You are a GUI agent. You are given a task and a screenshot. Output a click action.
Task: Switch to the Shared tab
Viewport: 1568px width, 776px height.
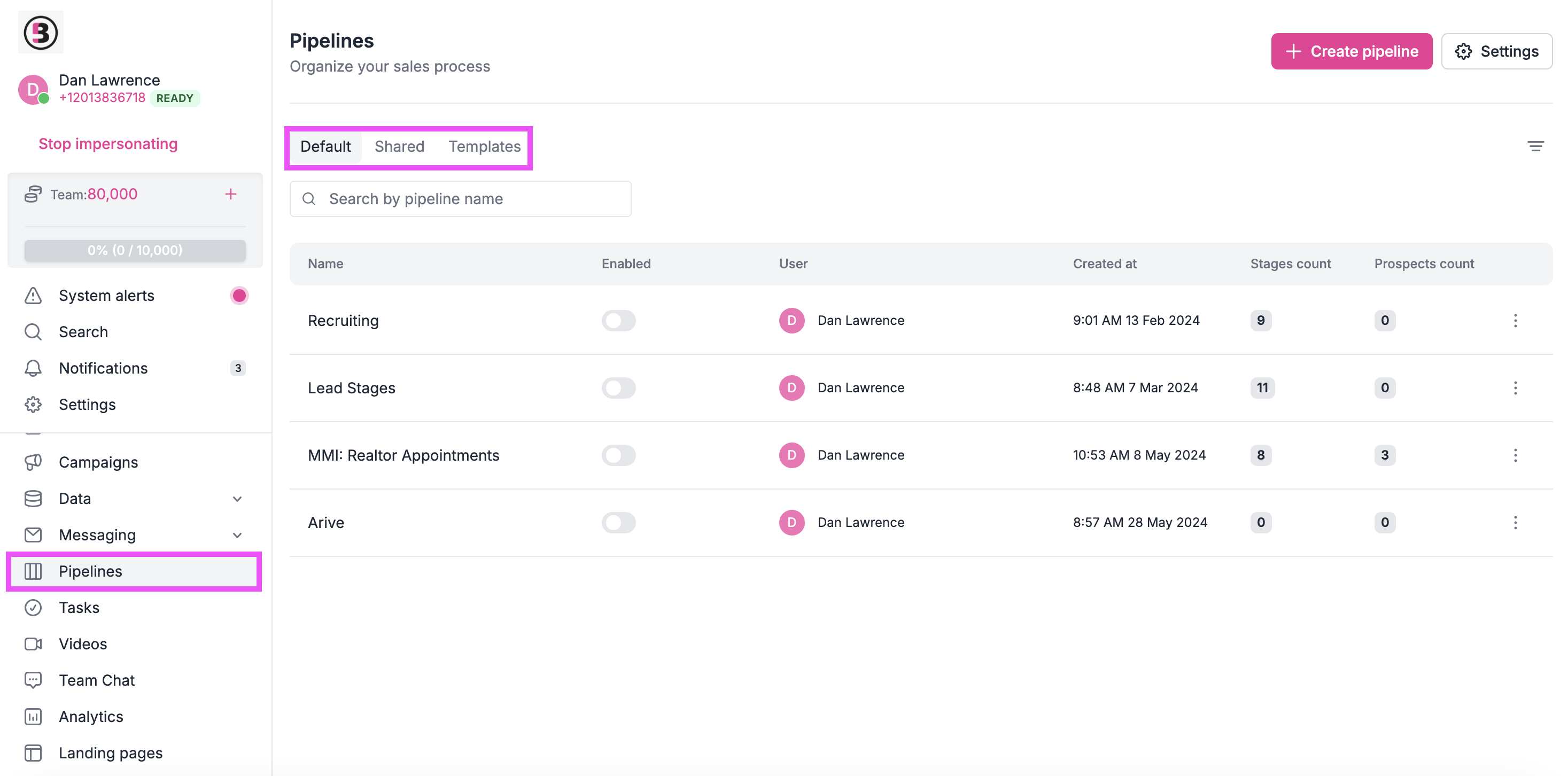[399, 146]
